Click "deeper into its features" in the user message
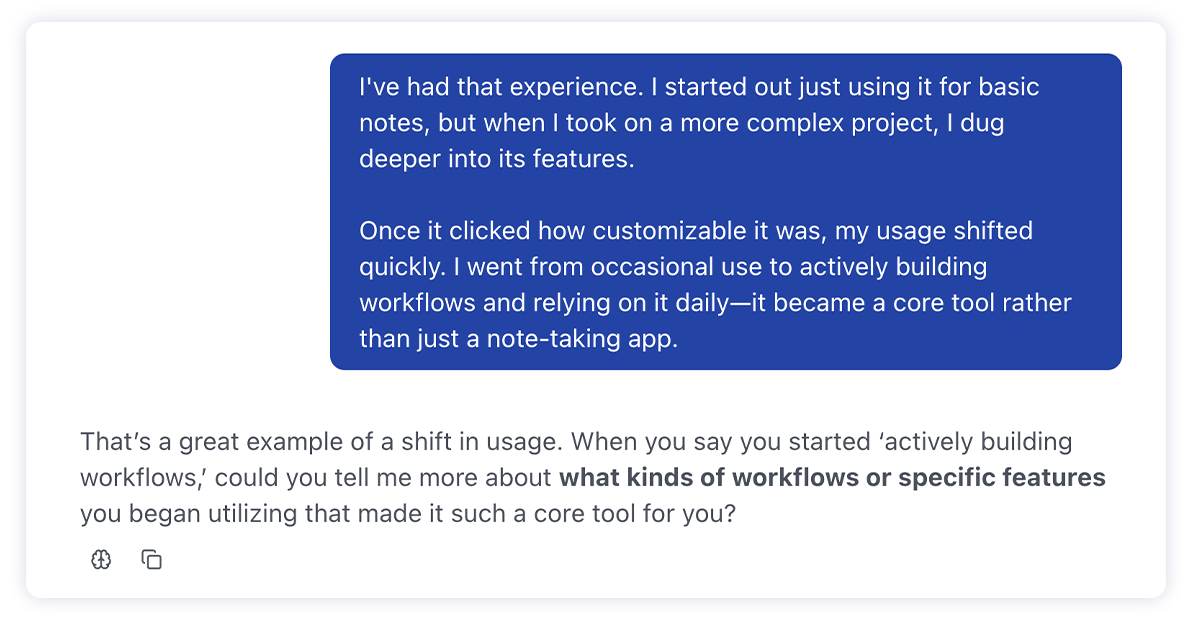 tap(497, 159)
